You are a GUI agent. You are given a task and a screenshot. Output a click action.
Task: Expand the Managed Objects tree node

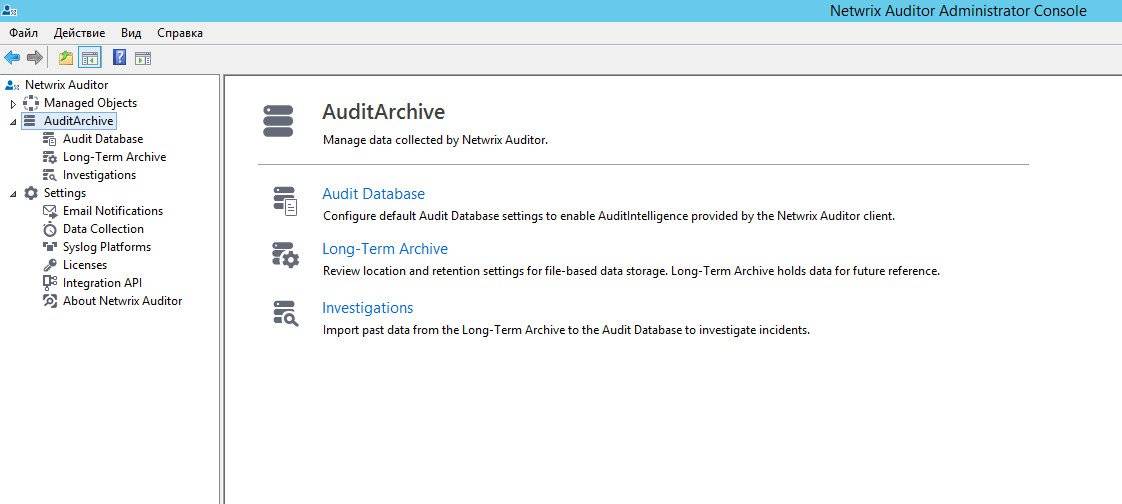point(14,104)
